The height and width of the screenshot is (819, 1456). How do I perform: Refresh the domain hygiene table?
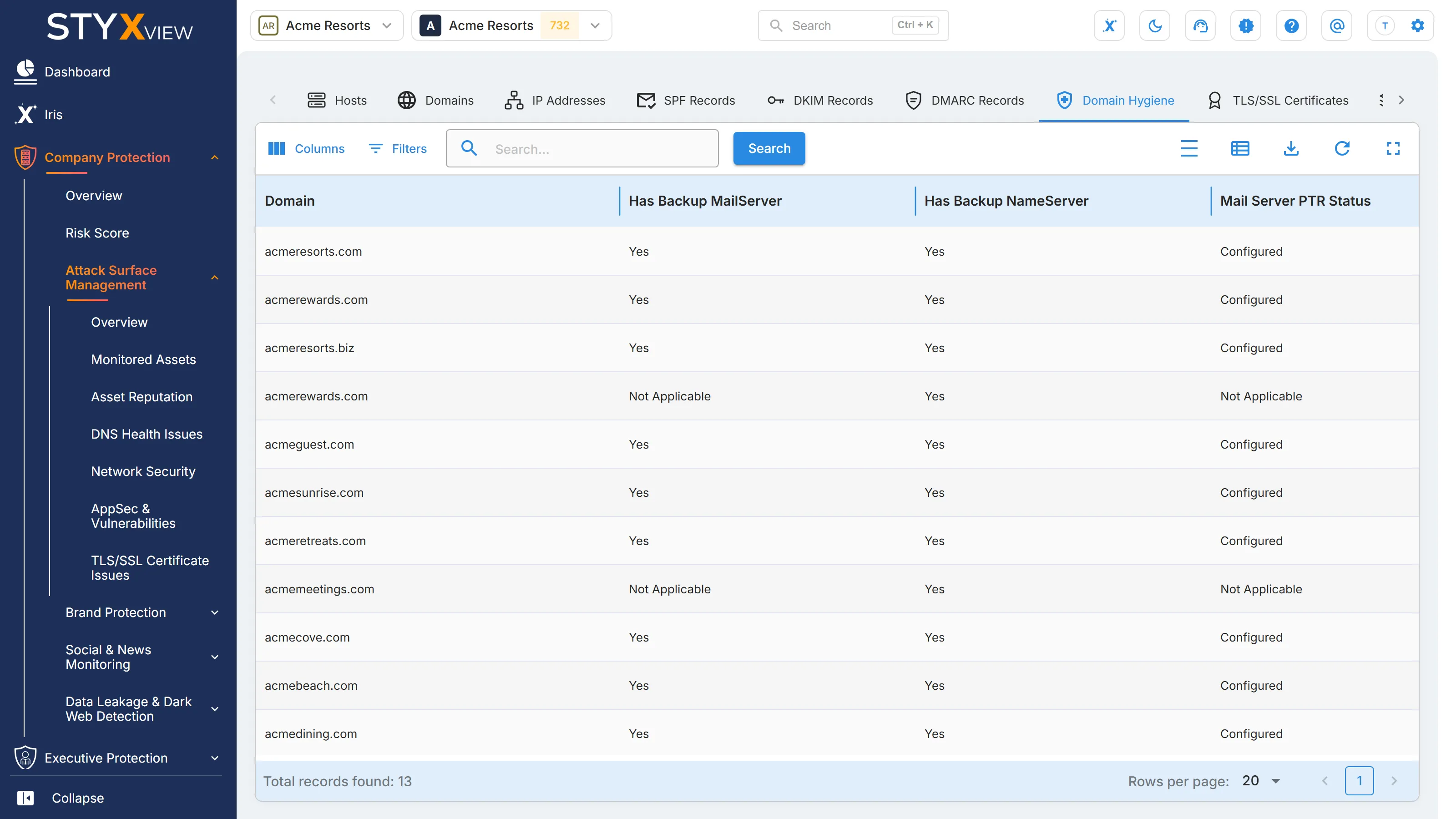pos(1342,149)
